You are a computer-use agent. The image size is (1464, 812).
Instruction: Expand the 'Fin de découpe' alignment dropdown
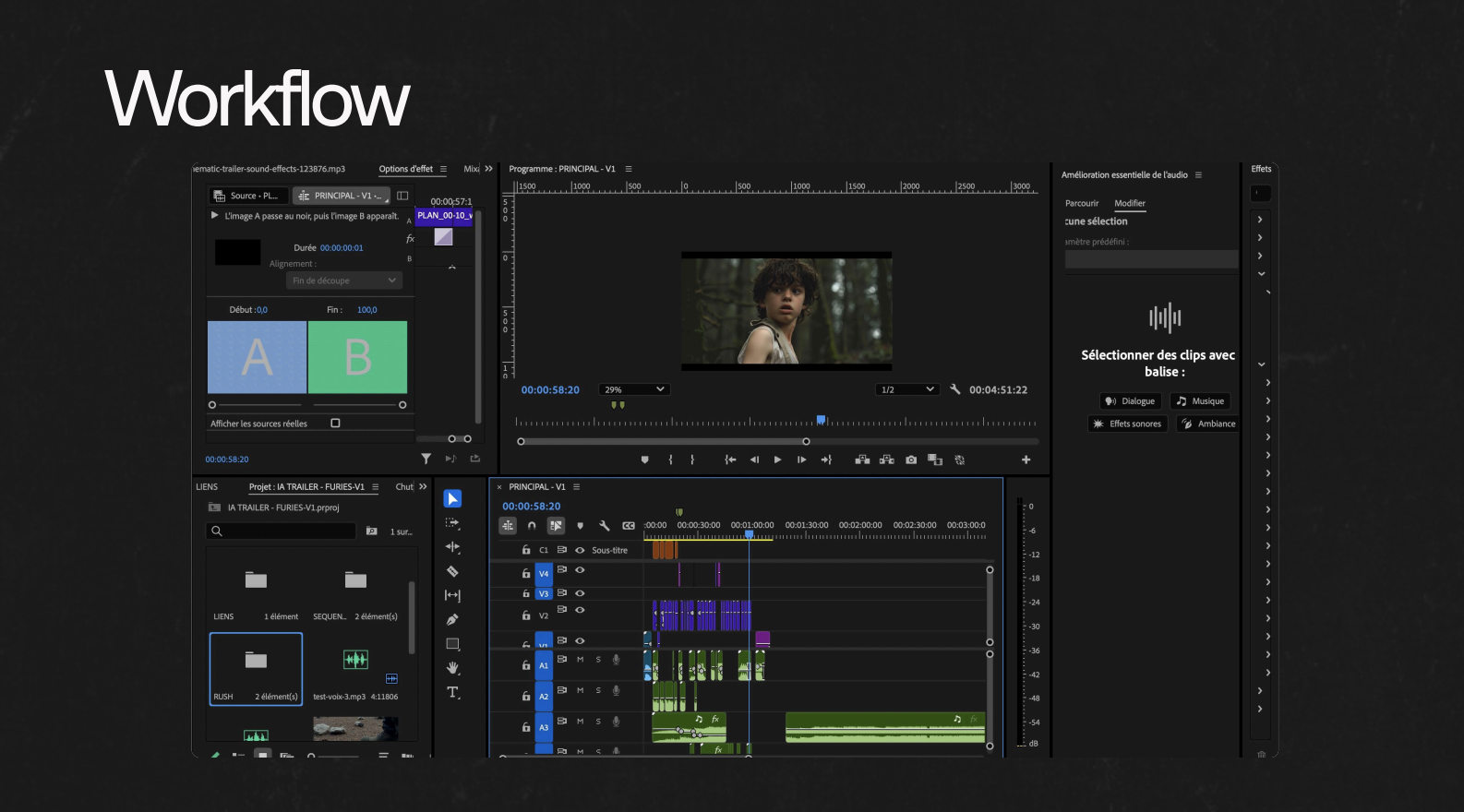(343, 281)
